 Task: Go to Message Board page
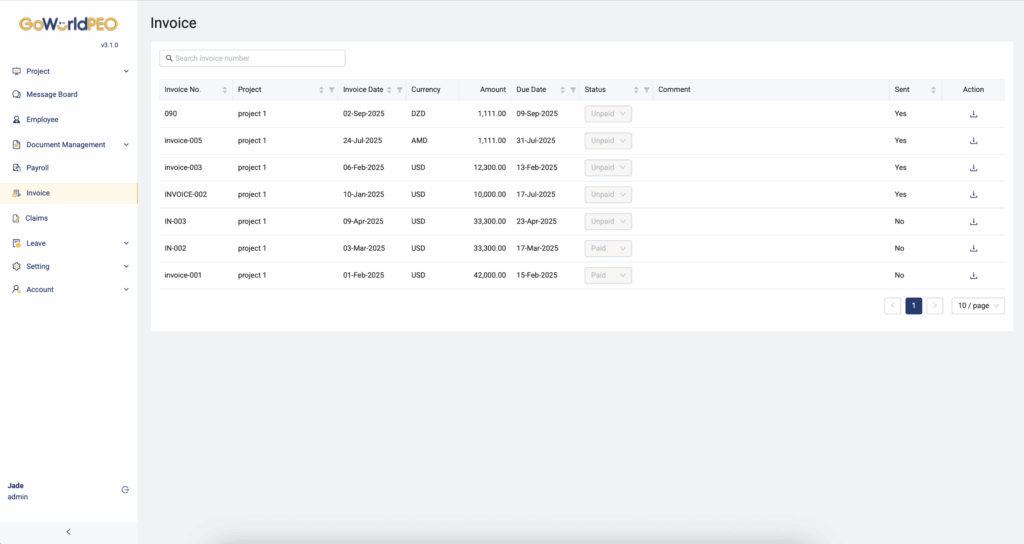coord(51,95)
